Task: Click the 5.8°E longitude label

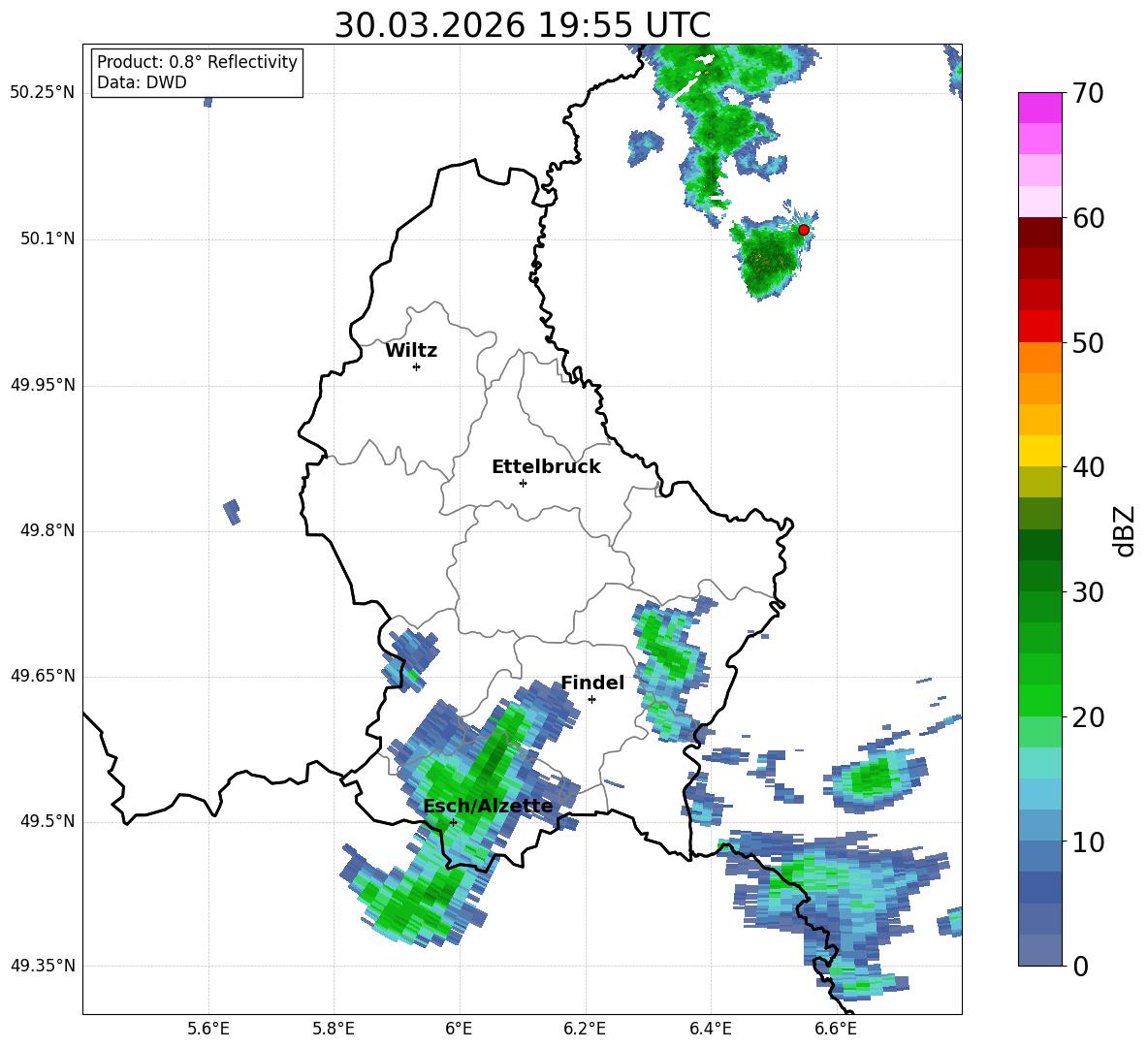Action: (334, 1030)
